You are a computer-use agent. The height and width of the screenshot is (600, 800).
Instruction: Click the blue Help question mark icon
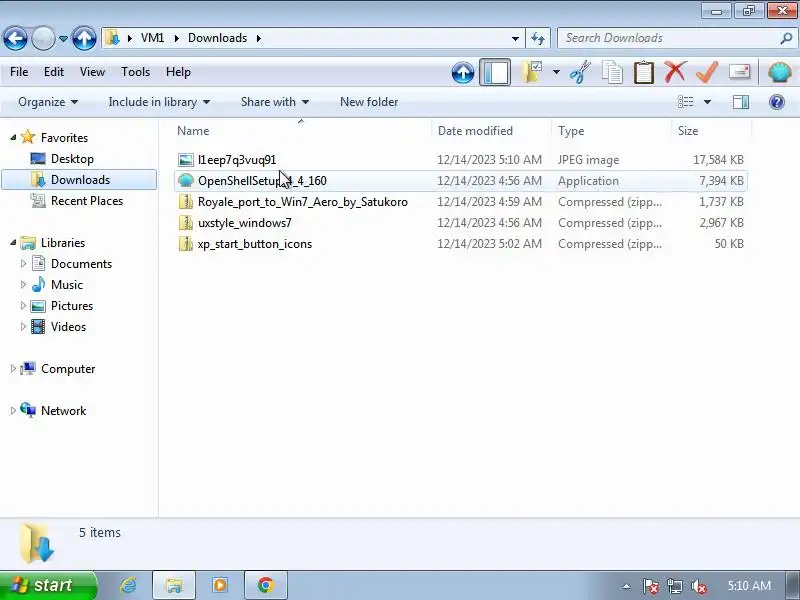[777, 102]
